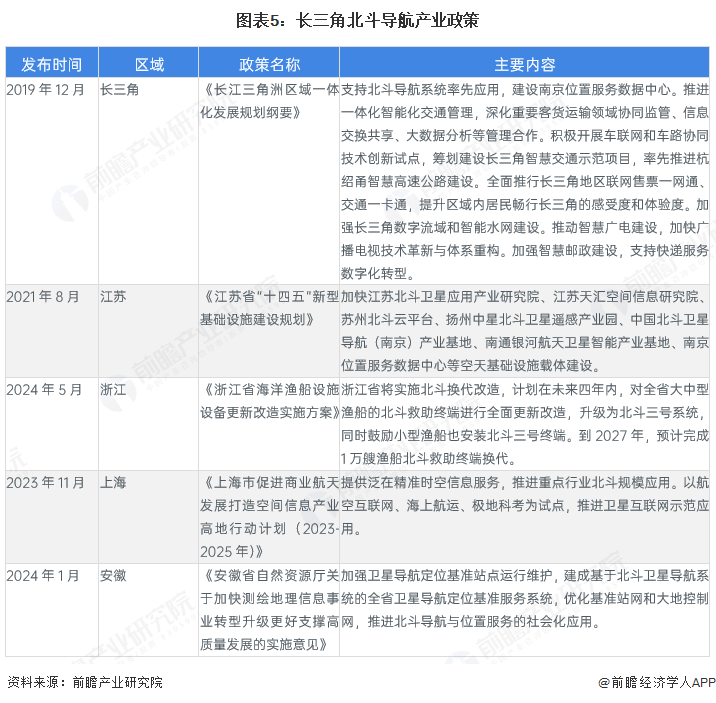The width and height of the screenshot is (716, 703).
Task: Select the 发布时间 column header
Action: 51,64
